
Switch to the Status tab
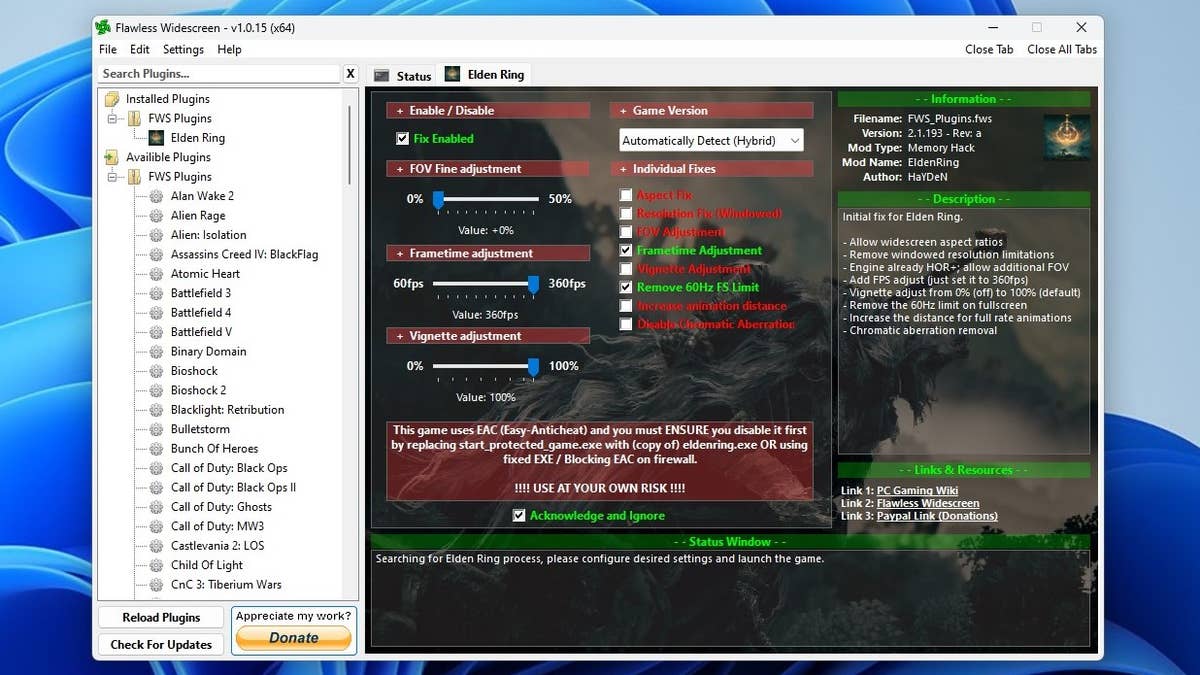coord(404,74)
